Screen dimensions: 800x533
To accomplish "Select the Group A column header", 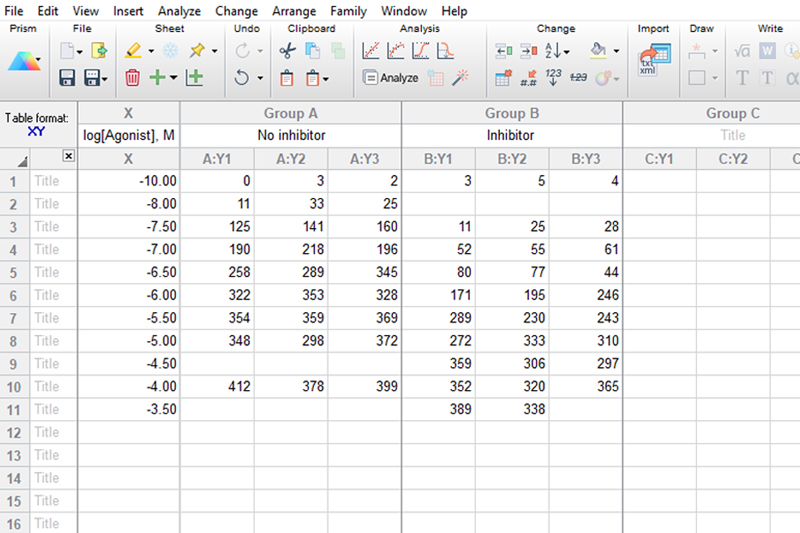I will click(290, 113).
